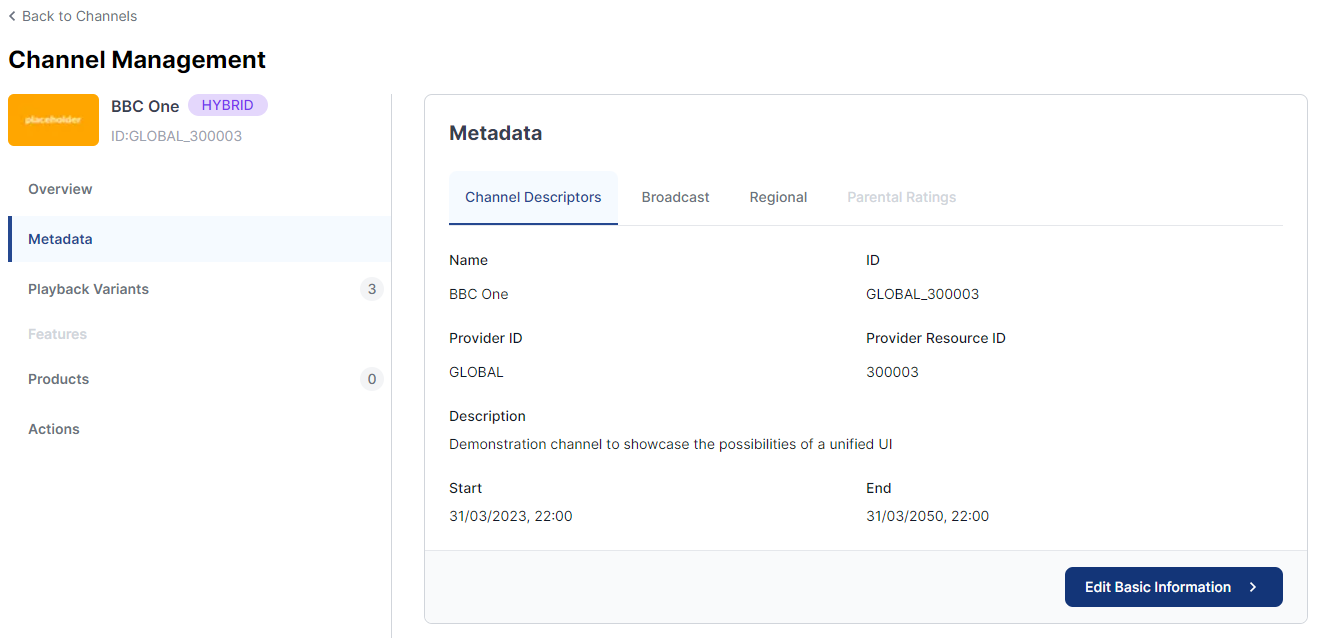1320x638 pixels.
Task: Stay on the Channel Descriptors tab
Action: pyautogui.click(x=533, y=196)
